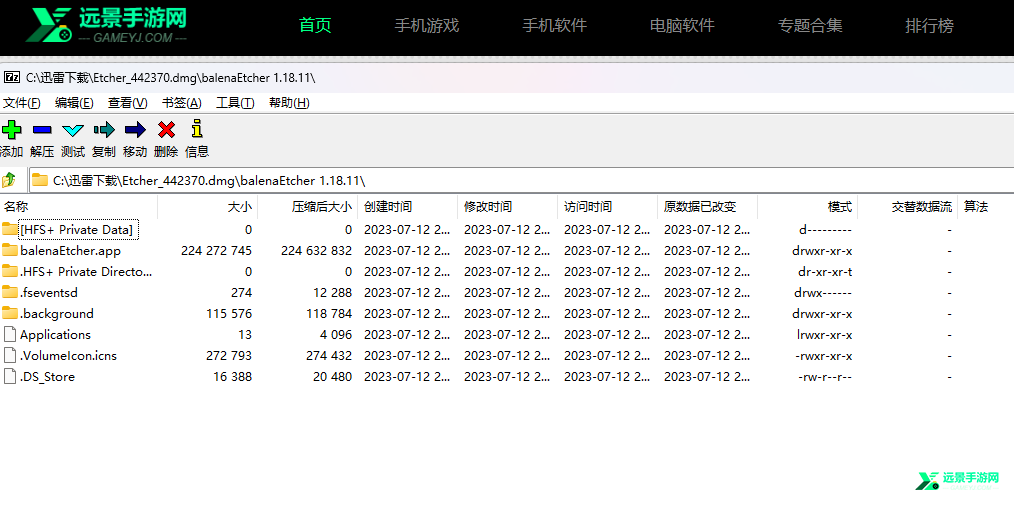Select the .background folder icon
Image resolution: width=1014 pixels, height=506 pixels.
pyautogui.click(x=10, y=313)
